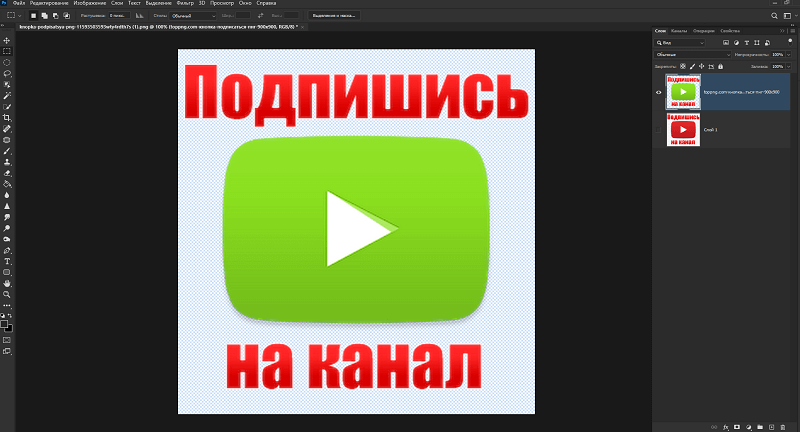Viewport: 800px width, 432px height.
Task: Toggle filter for type layers T icon
Action: [x=746, y=43]
